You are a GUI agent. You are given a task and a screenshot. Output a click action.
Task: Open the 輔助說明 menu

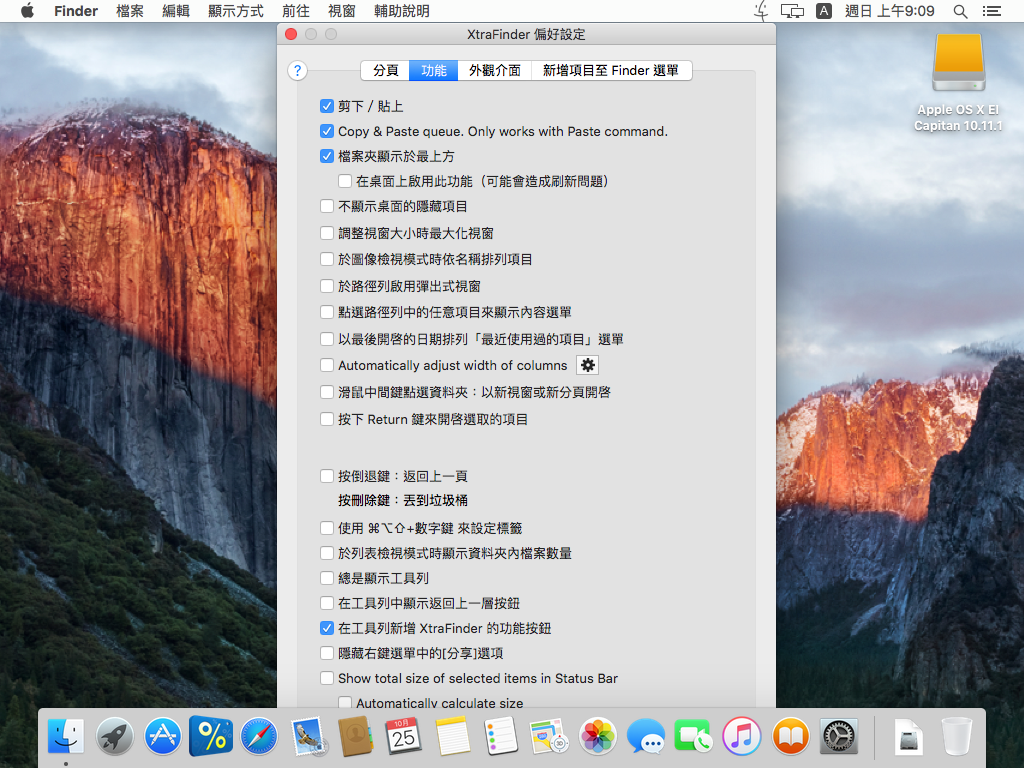402,11
